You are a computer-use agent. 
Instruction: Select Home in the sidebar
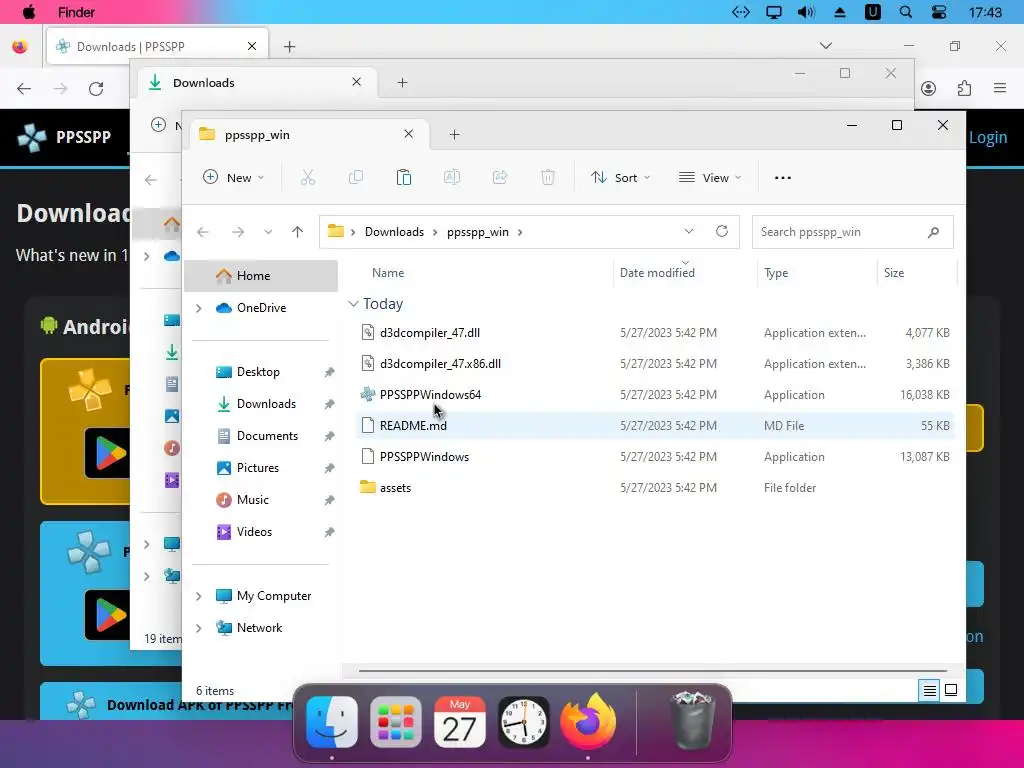point(261,276)
